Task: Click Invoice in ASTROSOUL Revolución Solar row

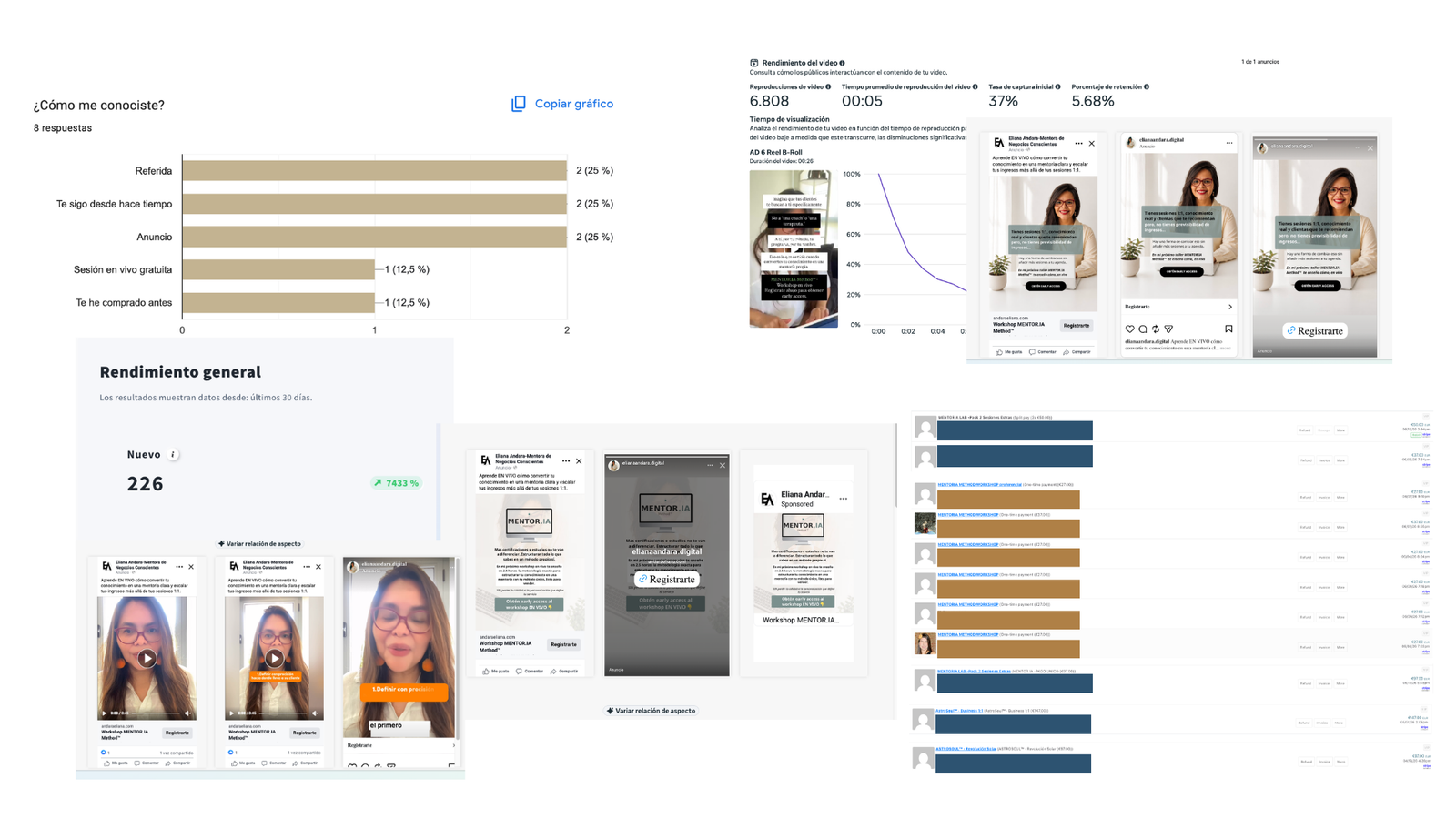Action: pyautogui.click(x=1324, y=762)
